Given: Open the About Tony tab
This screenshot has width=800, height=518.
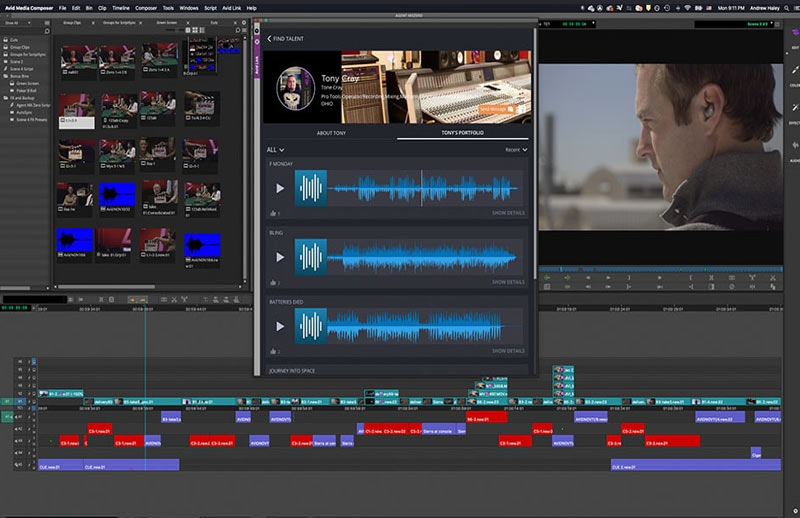Looking at the screenshot, I should pyautogui.click(x=331, y=133).
